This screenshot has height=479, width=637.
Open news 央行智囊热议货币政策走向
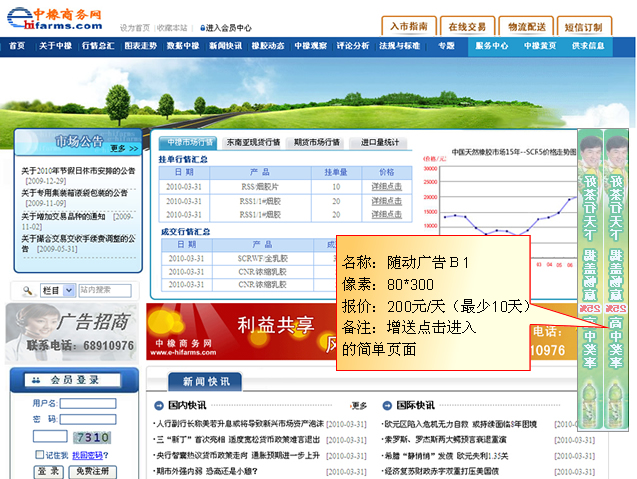(238, 456)
